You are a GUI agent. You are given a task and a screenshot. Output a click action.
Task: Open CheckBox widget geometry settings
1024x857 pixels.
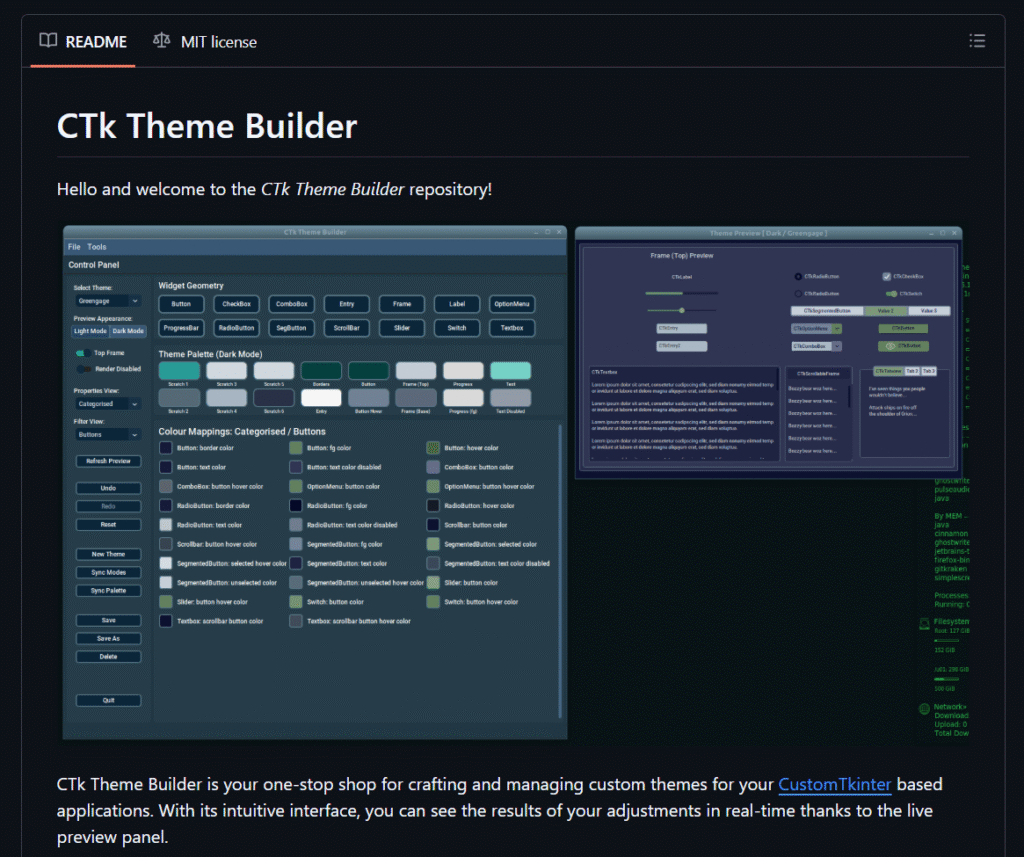[236, 304]
